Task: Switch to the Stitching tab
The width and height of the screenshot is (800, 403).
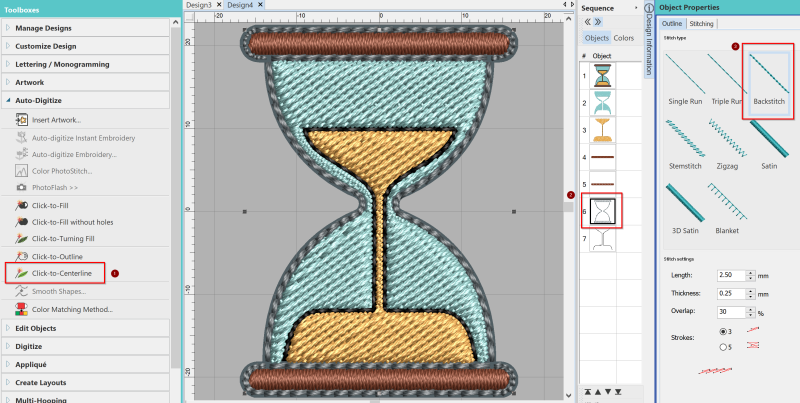Action: 702,23
